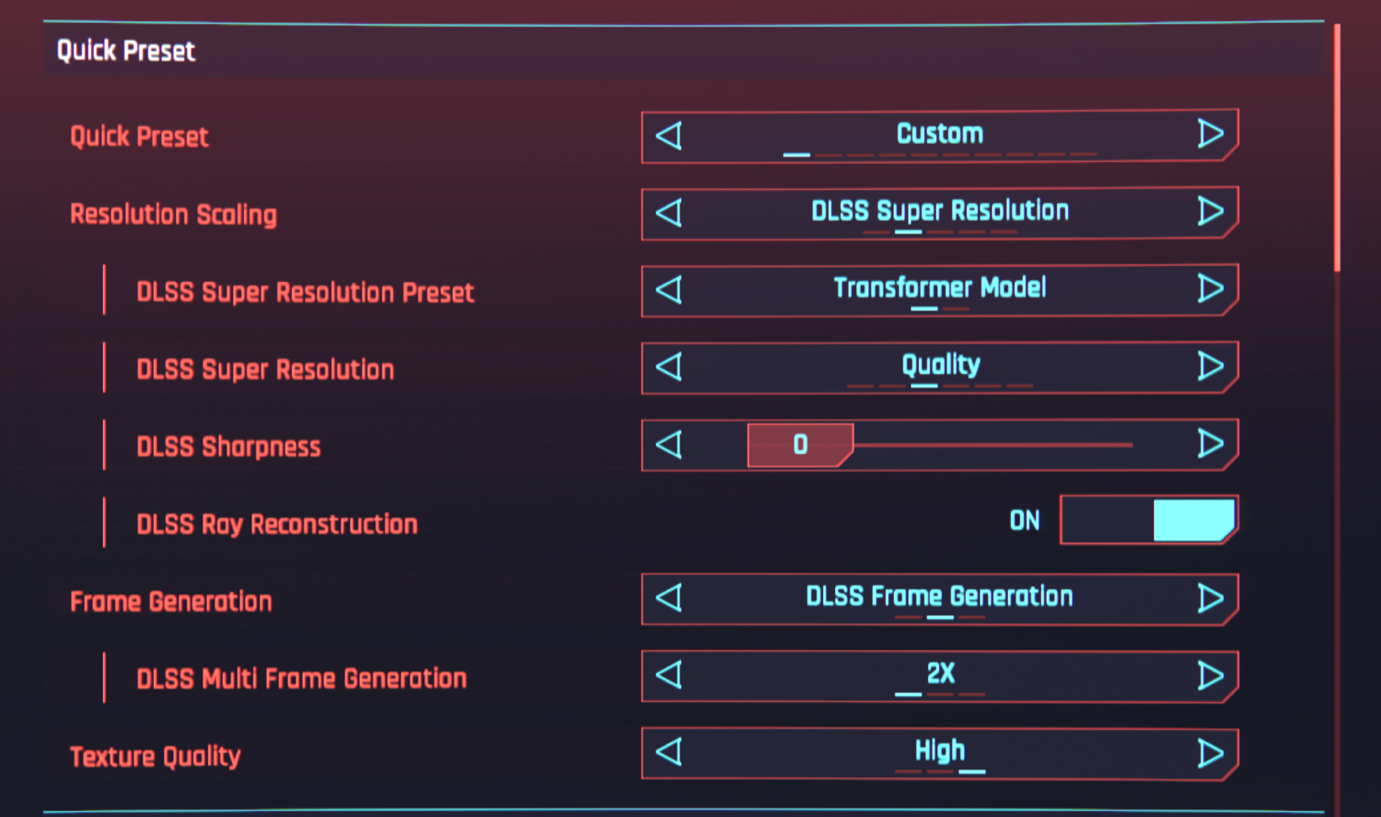Click right arrow for Resolution Scaling
1381x817 pixels.
point(1210,211)
